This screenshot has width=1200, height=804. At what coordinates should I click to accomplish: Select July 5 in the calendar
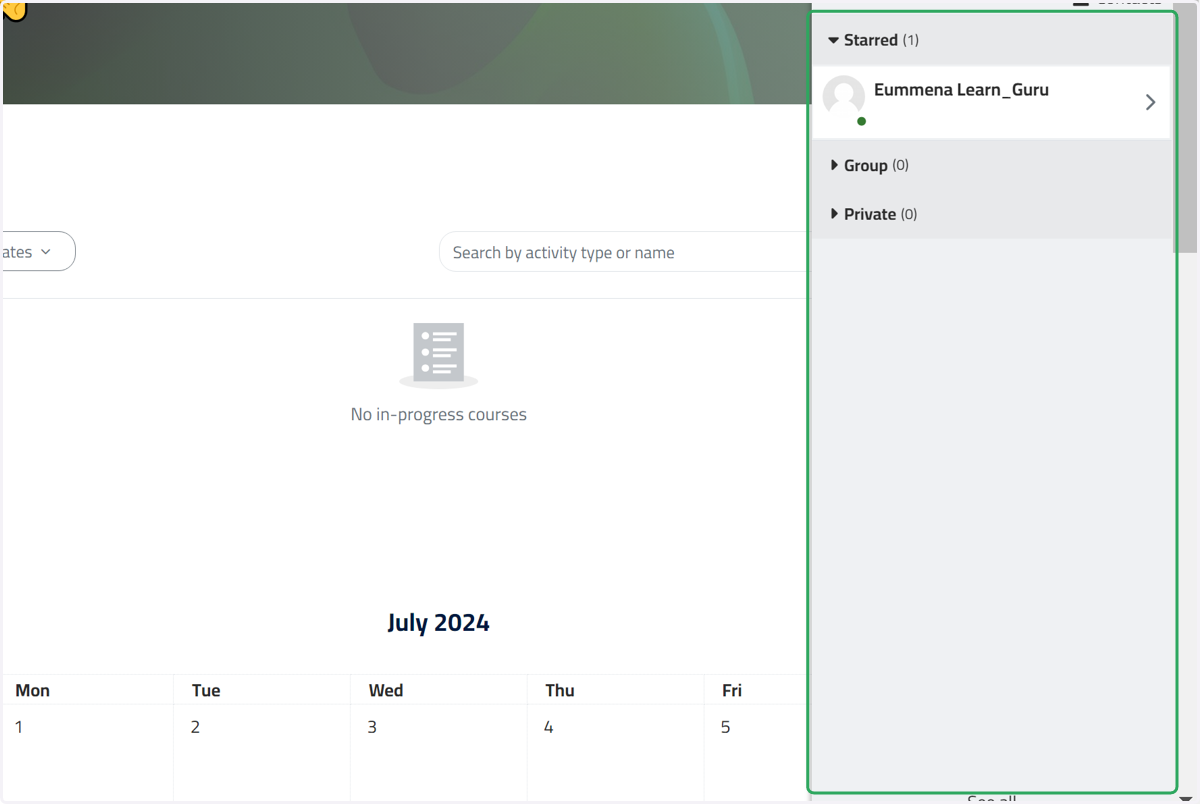(x=725, y=727)
